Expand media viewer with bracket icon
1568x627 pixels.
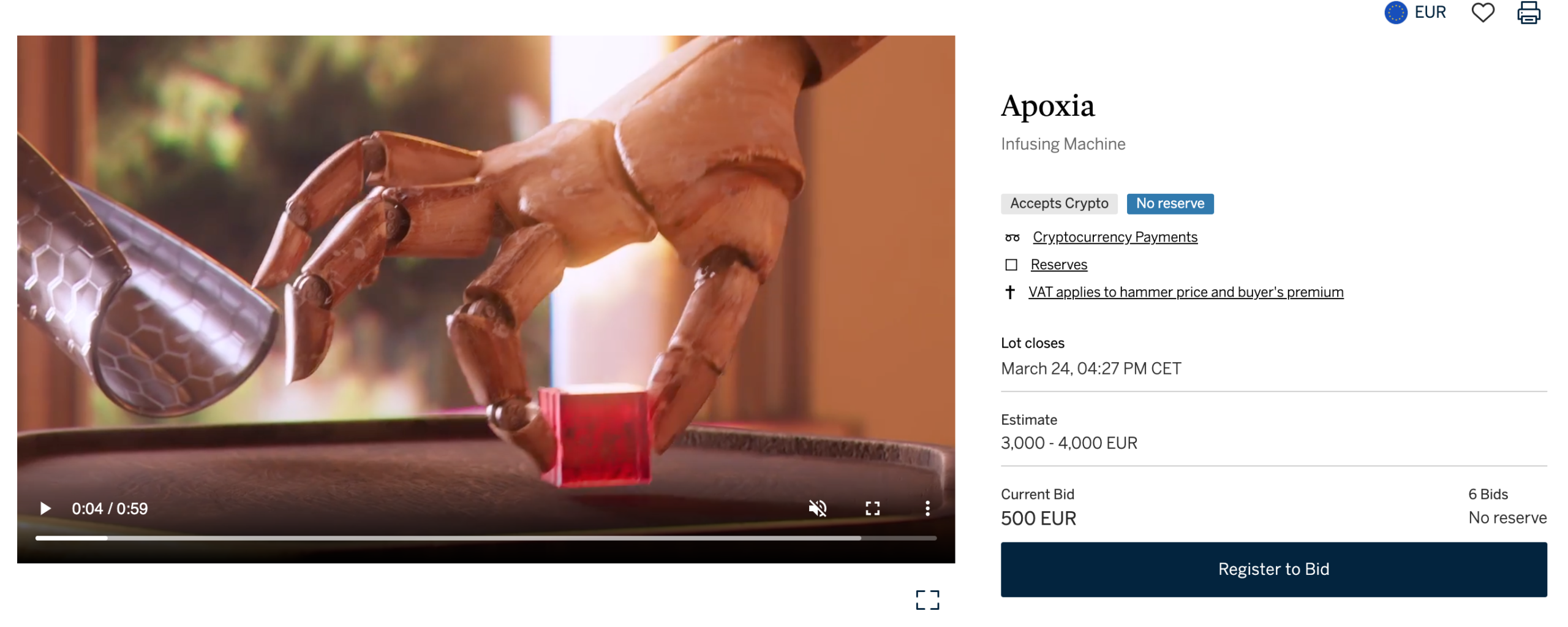927,599
